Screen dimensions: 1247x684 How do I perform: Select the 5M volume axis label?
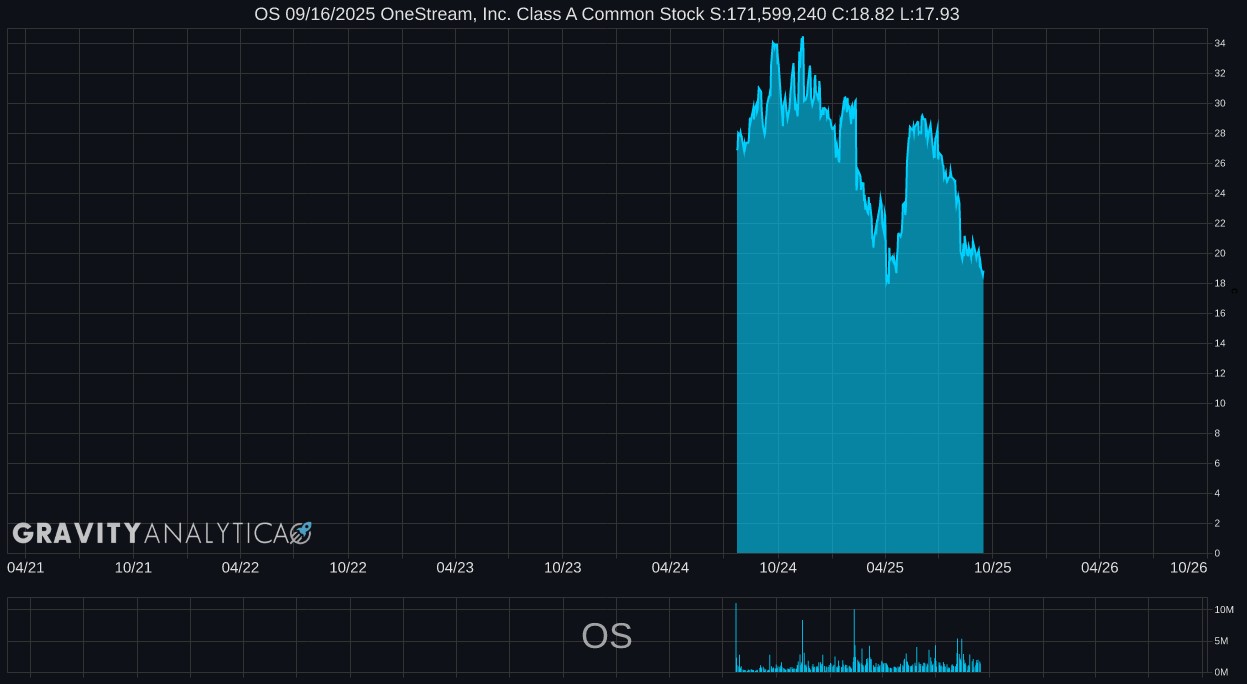coord(1222,641)
